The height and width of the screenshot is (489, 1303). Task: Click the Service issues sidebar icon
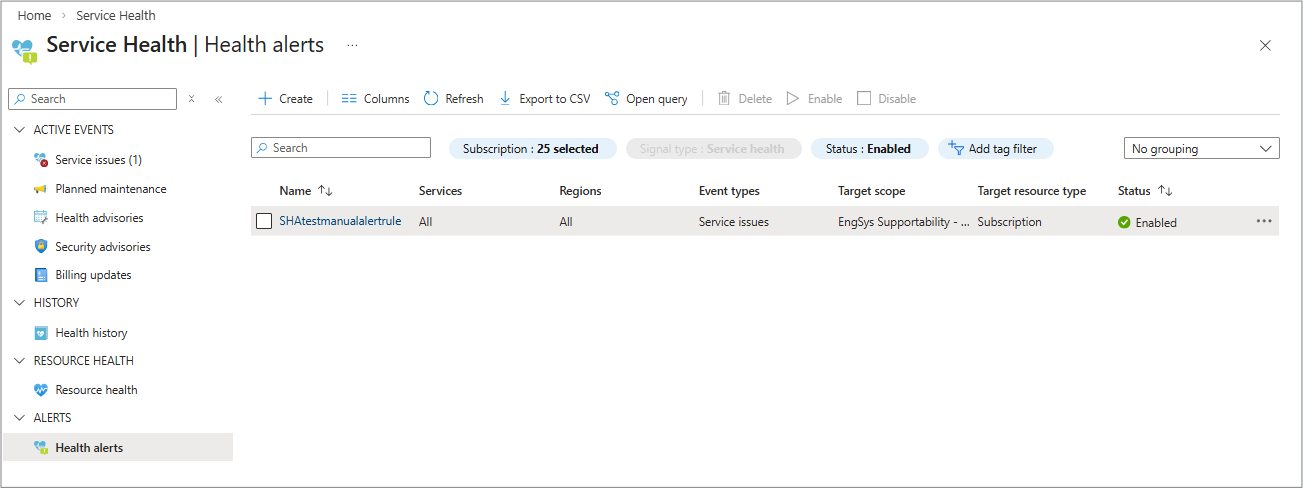[41, 160]
